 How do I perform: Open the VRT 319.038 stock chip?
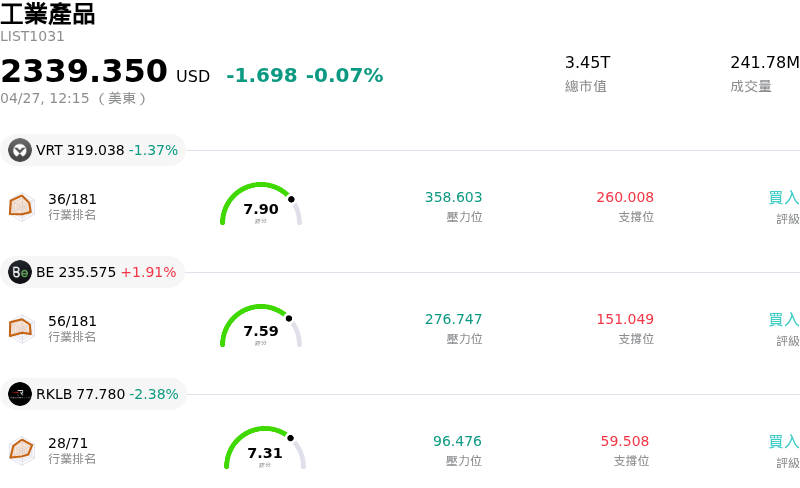point(94,150)
